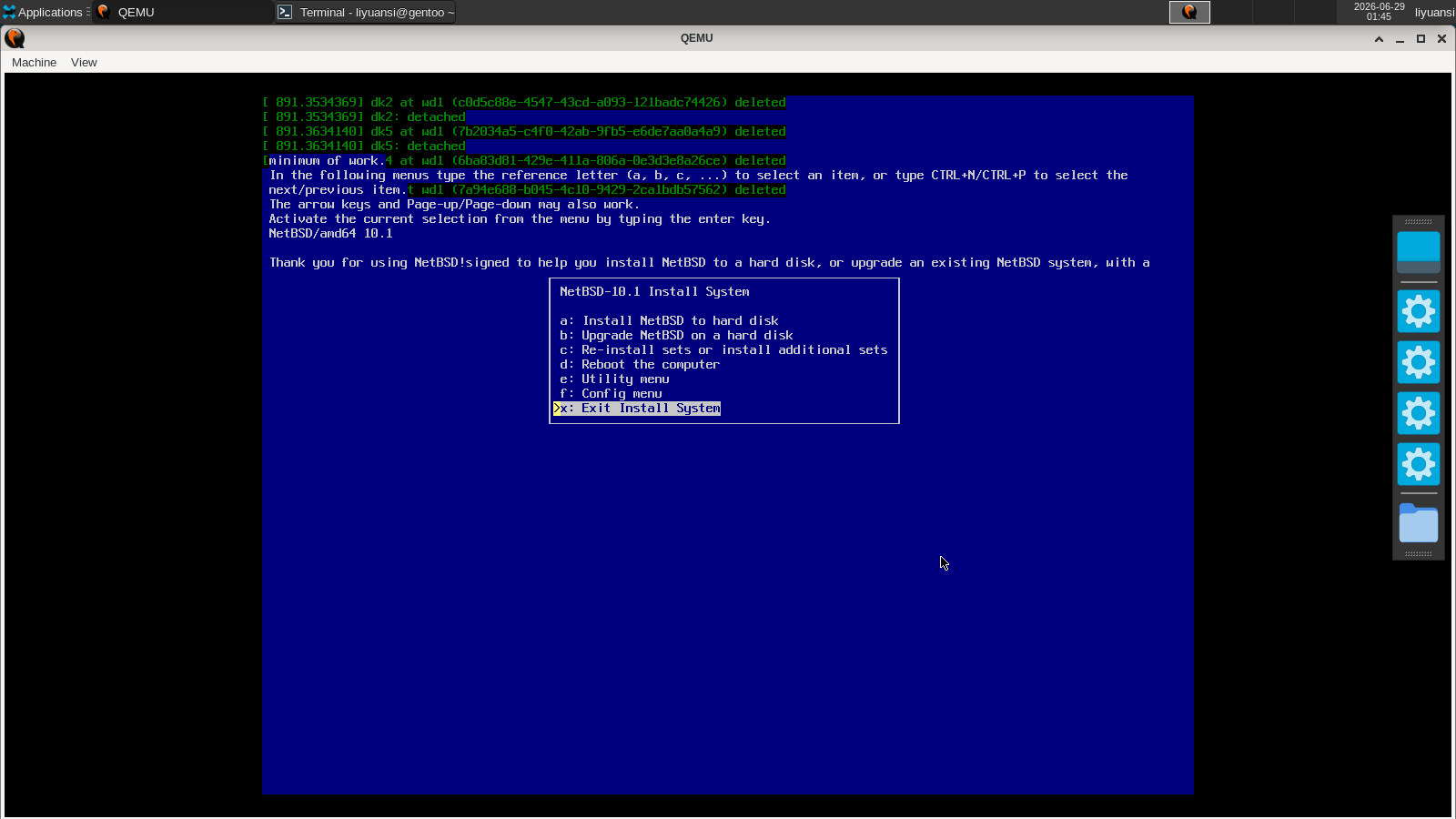Image resolution: width=1456 pixels, height=819 pixels.
Task: Switch to the Terminal window in the taskbar
Action: (365, 12)
